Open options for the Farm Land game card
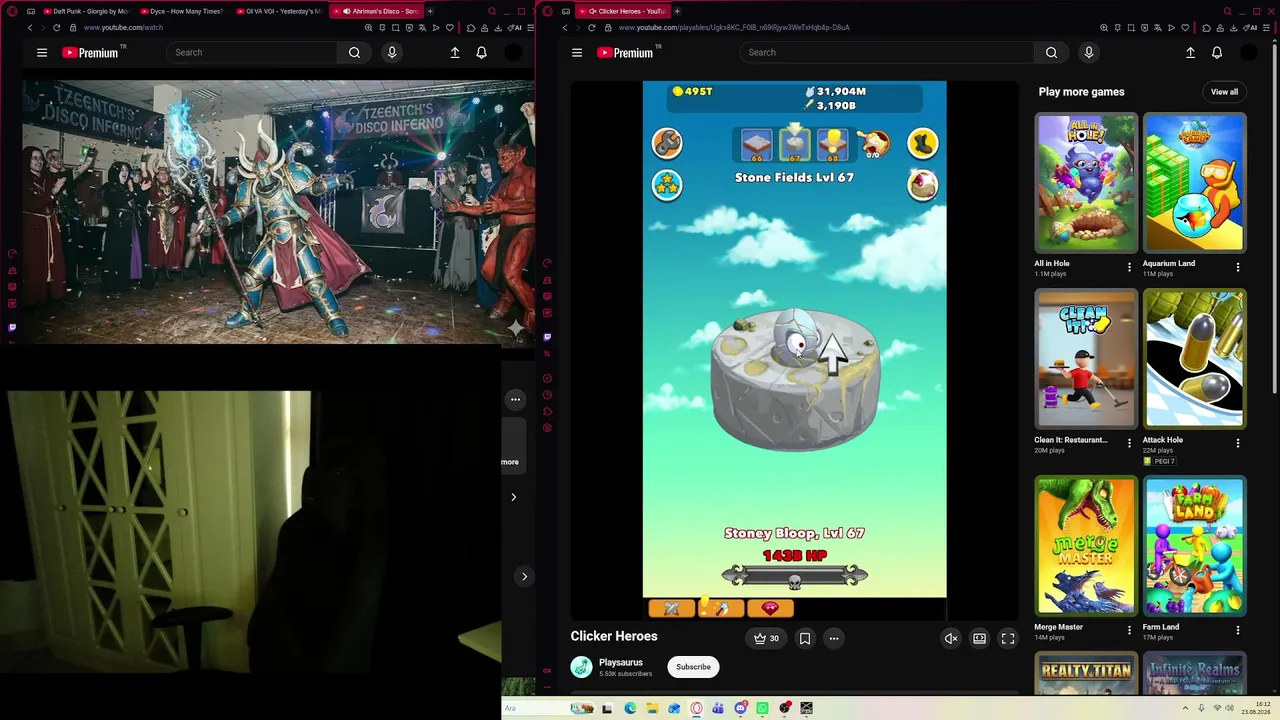The width and height of the screenshot is (1280, 720). pyautogui.click(x=1238, y=630)
